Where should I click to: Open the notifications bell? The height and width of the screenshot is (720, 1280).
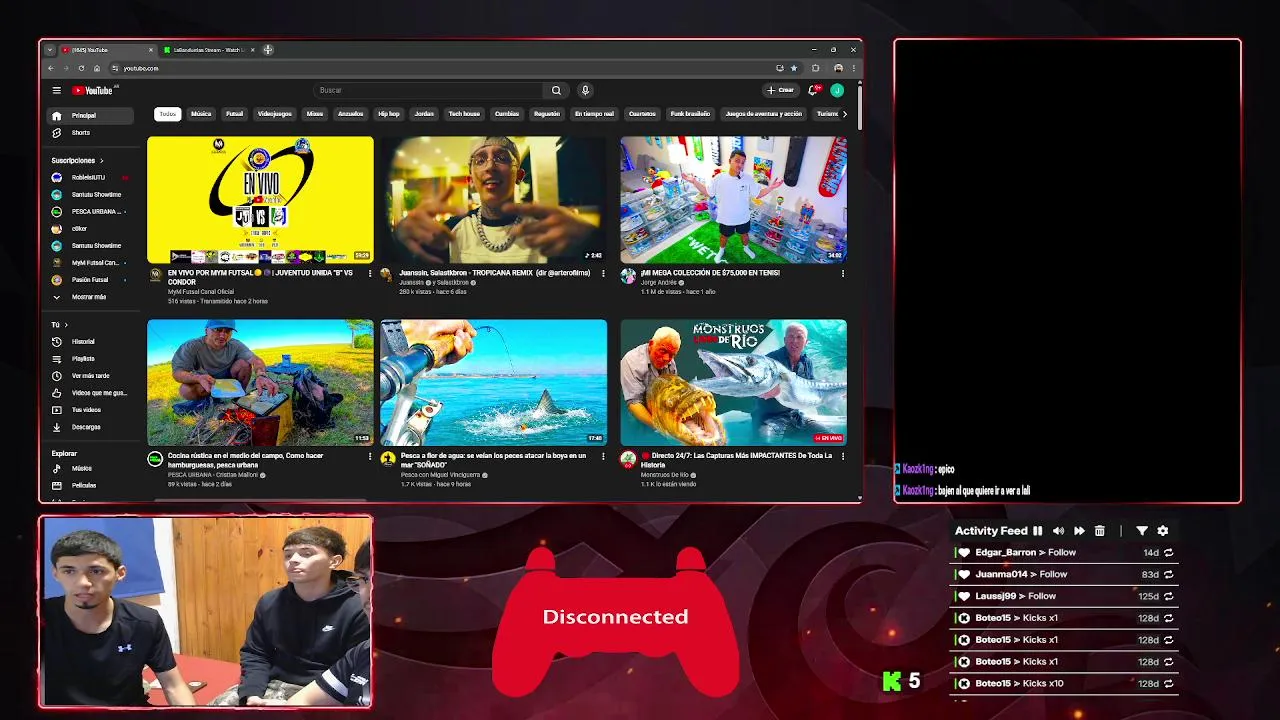point(813,90)
